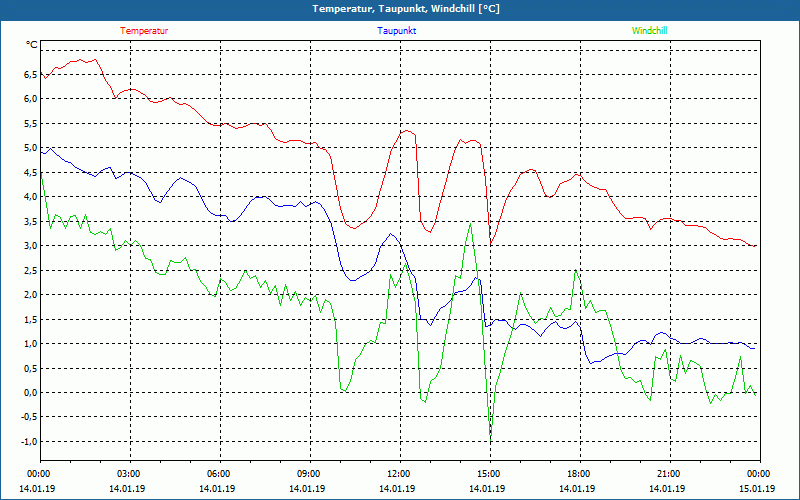Click the 4,0 y-axis value
This screenshot has height=500, width=800.
tap(32, 197)
